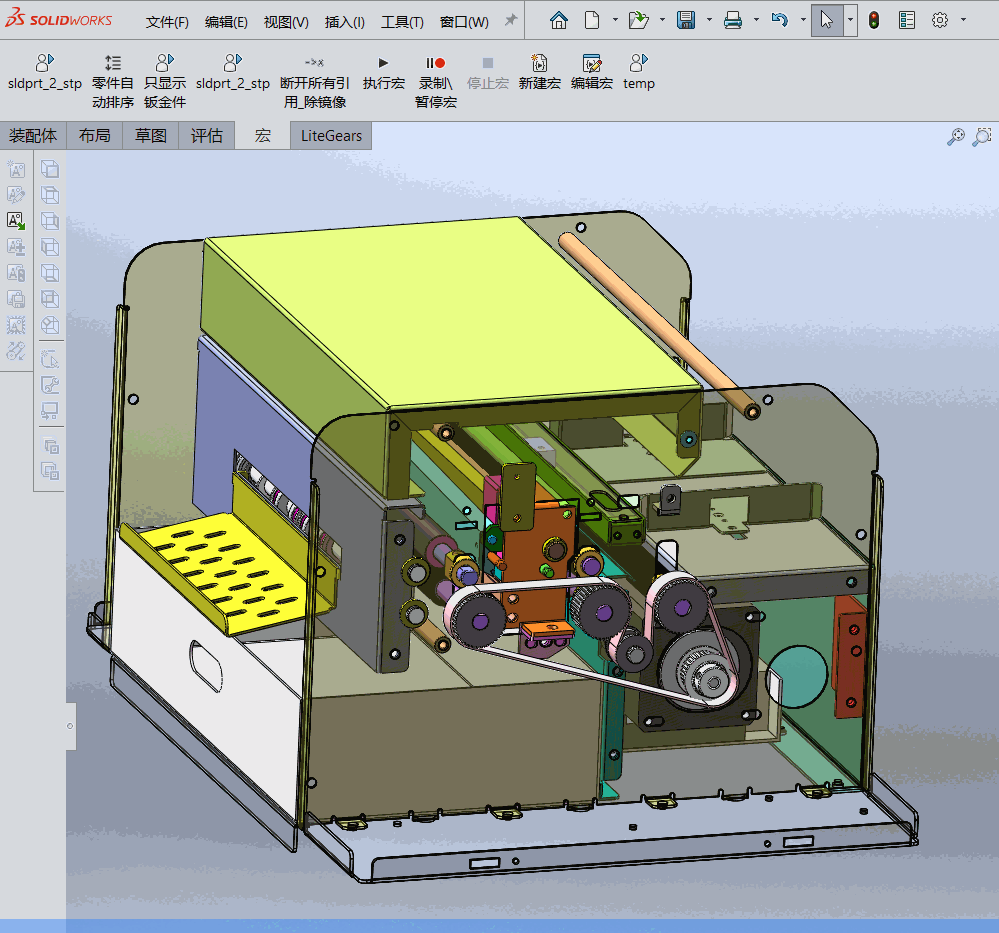The height and width of the screenshot is (933, 999).
Task: Switch to the LiteGears tab
Action: coord(331,136)
